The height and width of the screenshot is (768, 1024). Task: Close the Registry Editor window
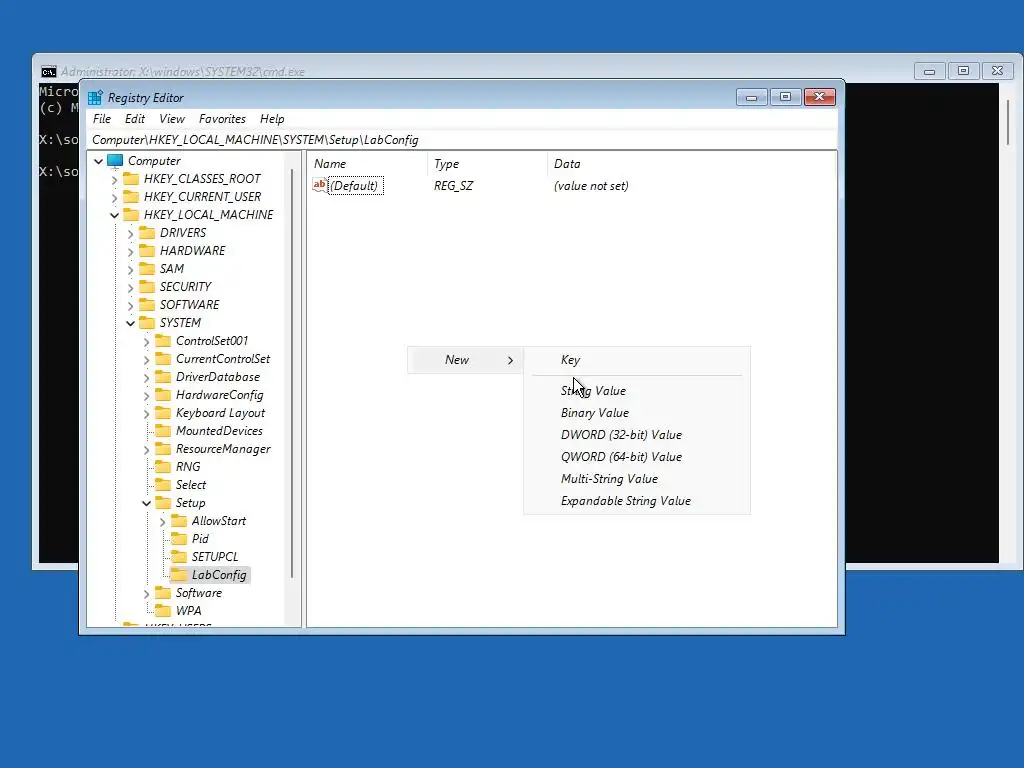[820, 97]
